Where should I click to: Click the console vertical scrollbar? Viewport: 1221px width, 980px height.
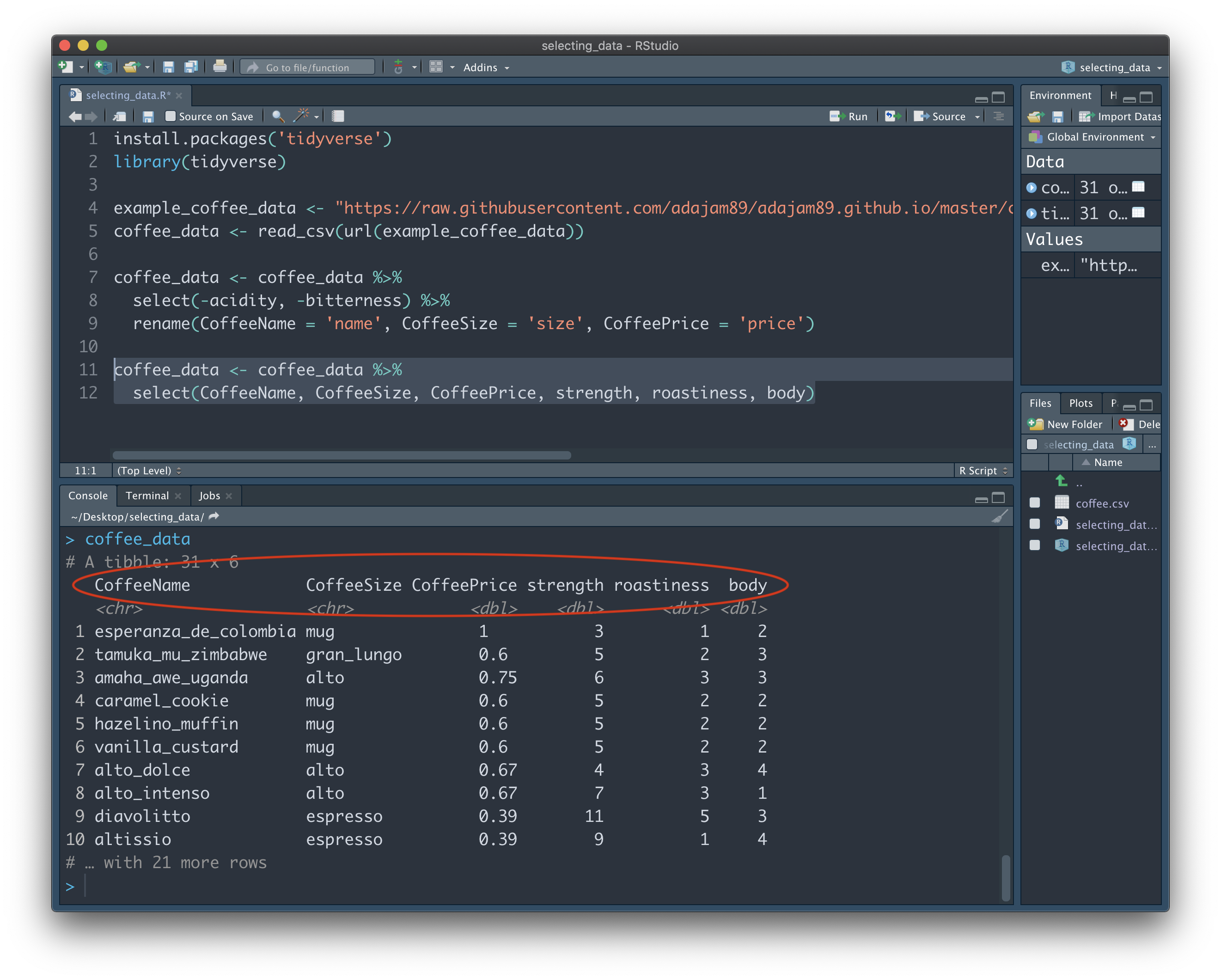1005,877
